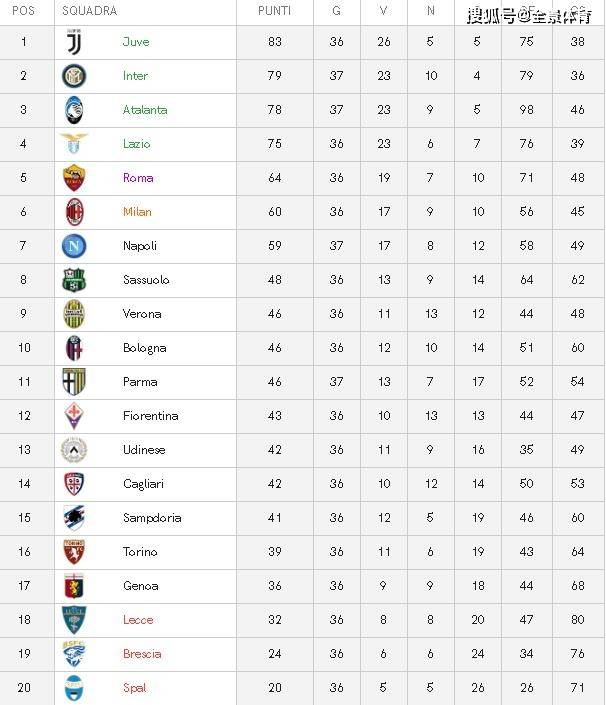Click the V wins column header
This screenshot has height=705, width=606.
tap(383, 11)
